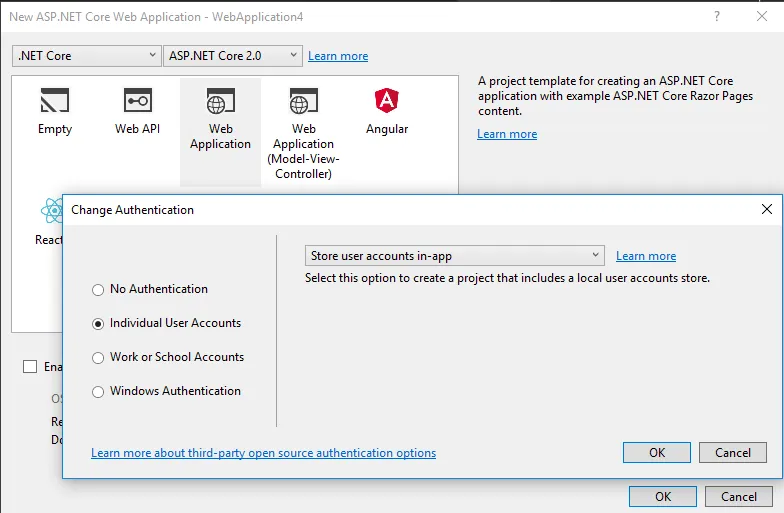
Task: Choose Work or School Accounts option
Action: (x=98, y=358)
